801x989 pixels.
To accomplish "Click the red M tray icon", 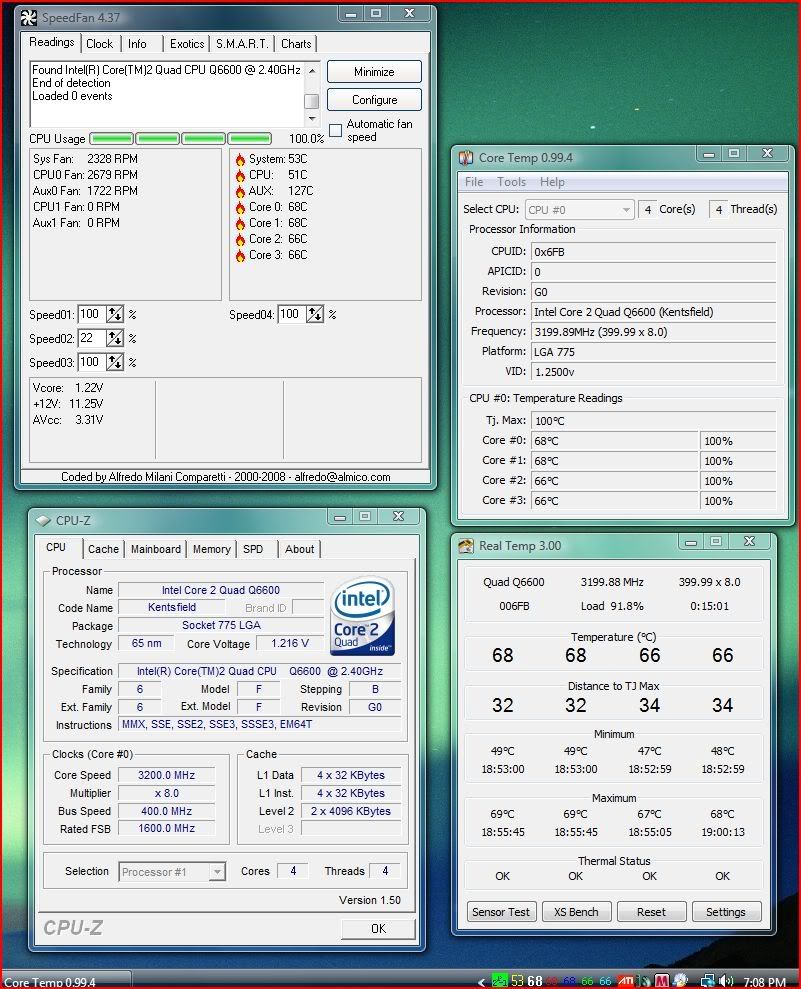I will [662, 981].
